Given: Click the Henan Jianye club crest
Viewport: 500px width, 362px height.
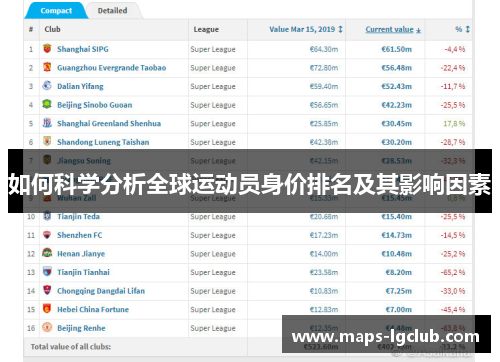Looking at the screenshot, I should tap(47, 253).
